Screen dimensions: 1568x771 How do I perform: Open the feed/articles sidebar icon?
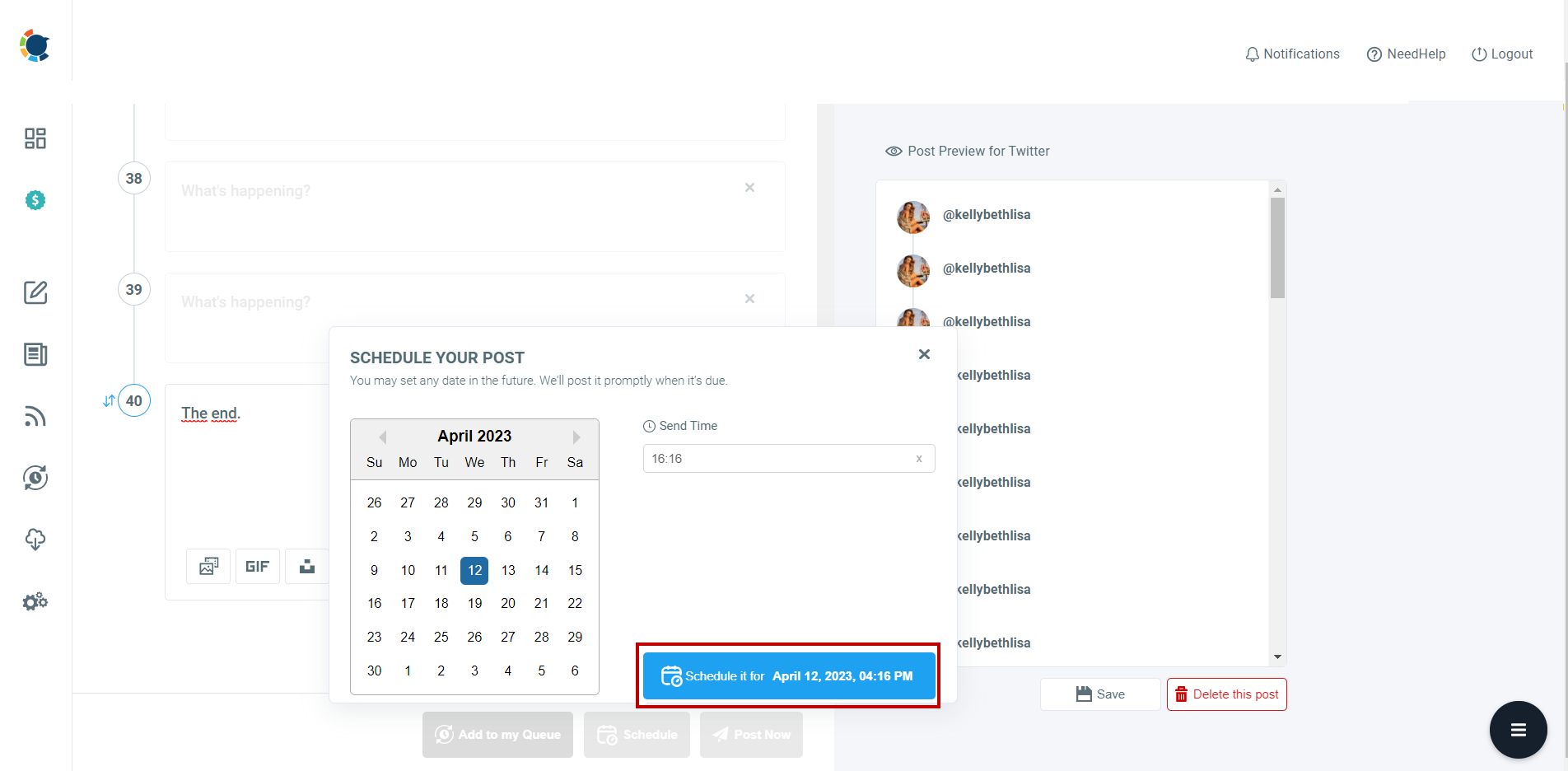35,354
